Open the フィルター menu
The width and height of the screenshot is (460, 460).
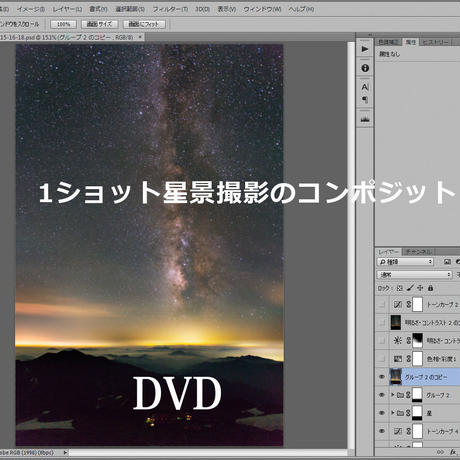[170, 9]
